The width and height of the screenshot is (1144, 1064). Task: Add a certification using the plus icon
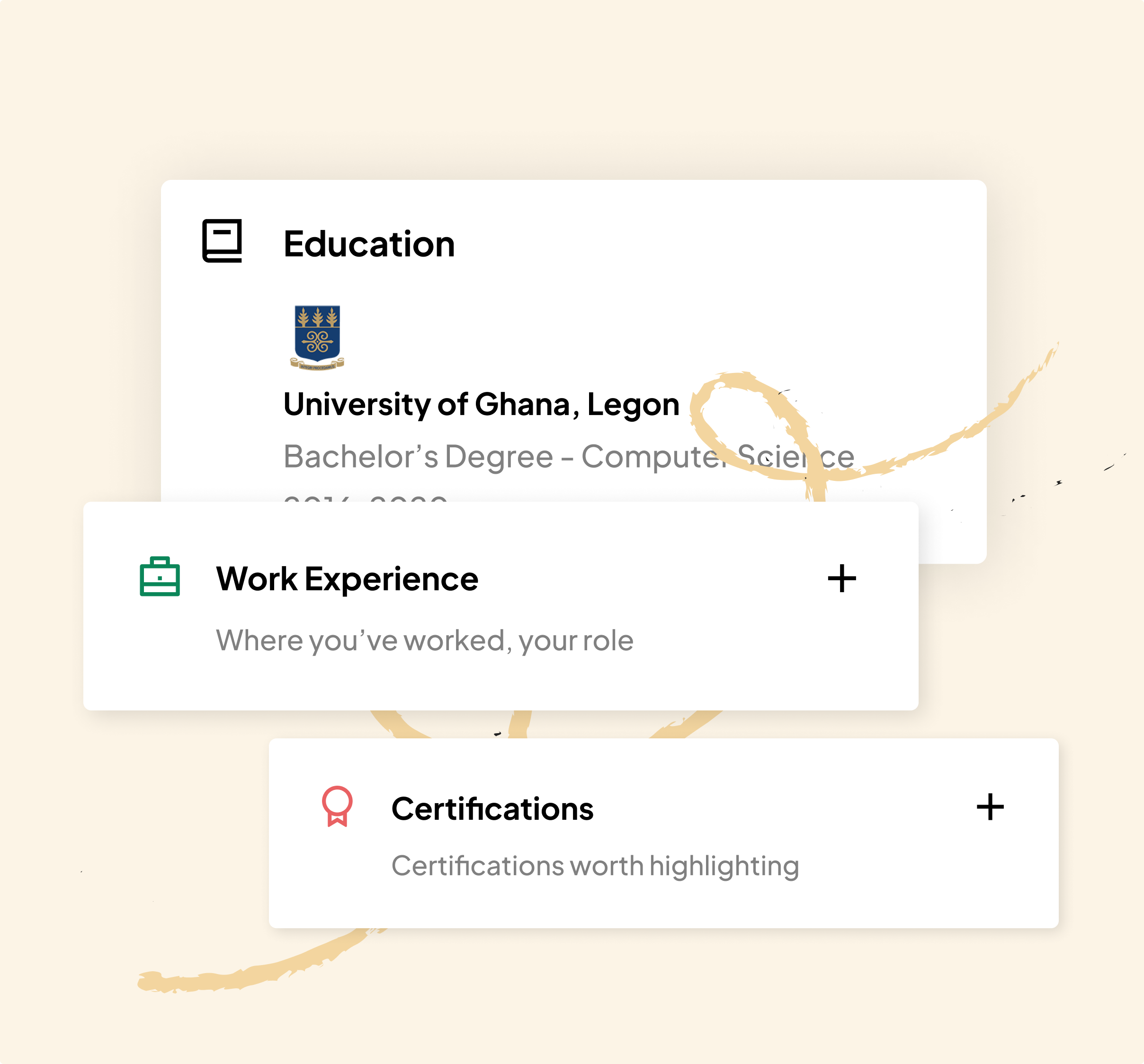click(990, 807)
